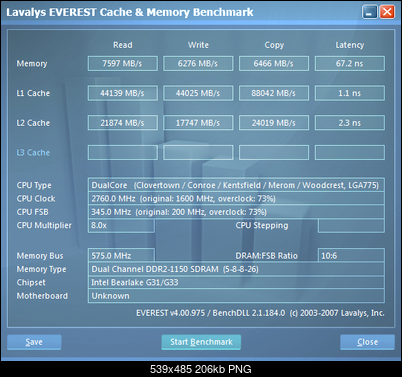Click the Latency column header
402x377 pixels.
350,45
